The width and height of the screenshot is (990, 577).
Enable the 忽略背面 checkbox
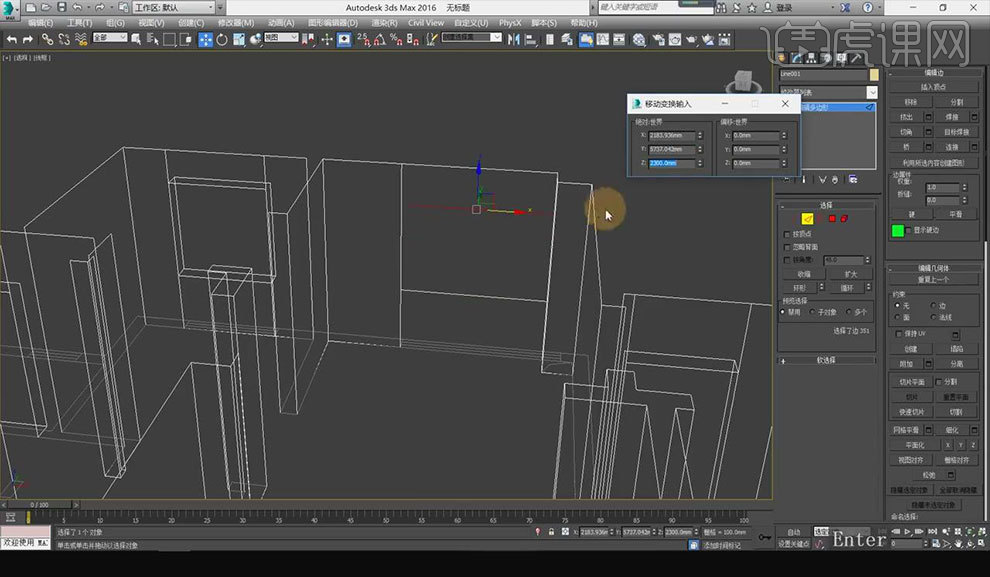pos(786,246)
